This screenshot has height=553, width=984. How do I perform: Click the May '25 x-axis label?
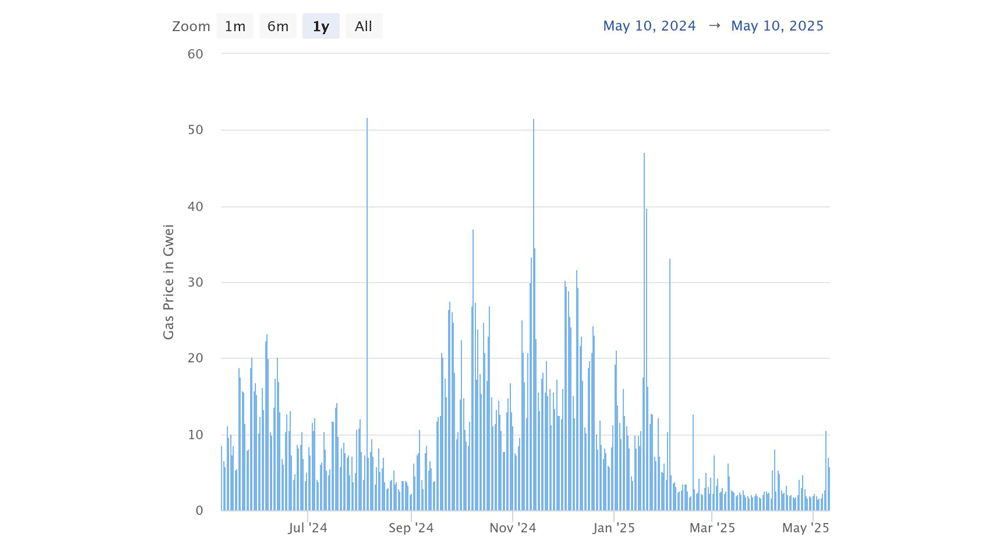805,528
